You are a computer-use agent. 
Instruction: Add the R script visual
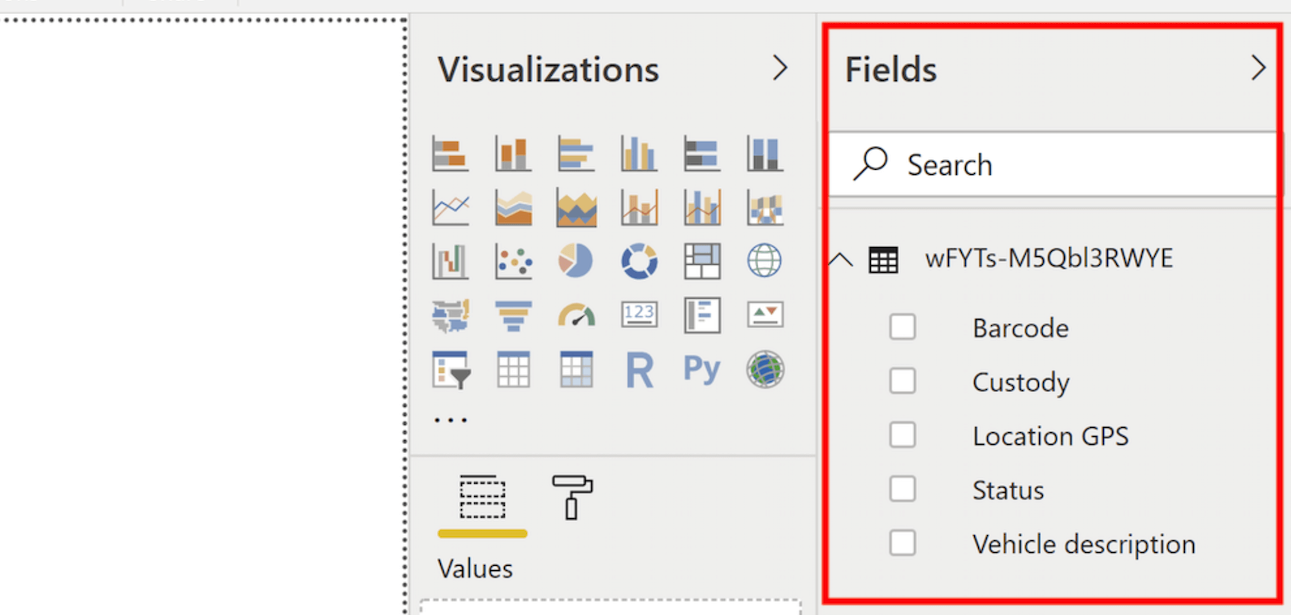click(x=639, y=370)
